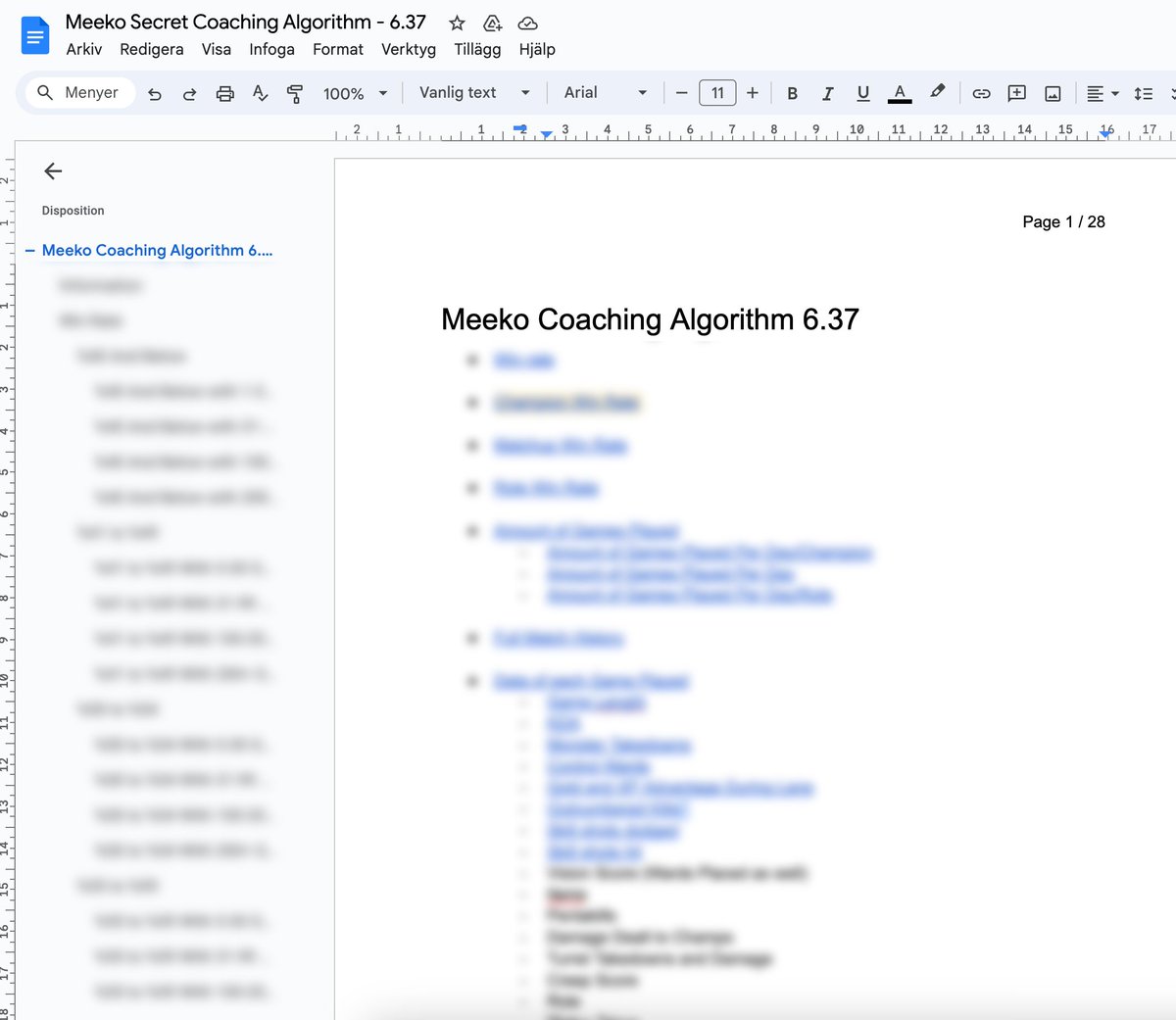Click the document title Meeko Coaching Algorithm 6.37
This screenshot has height=1020, width=1176.
coord(650,319)
